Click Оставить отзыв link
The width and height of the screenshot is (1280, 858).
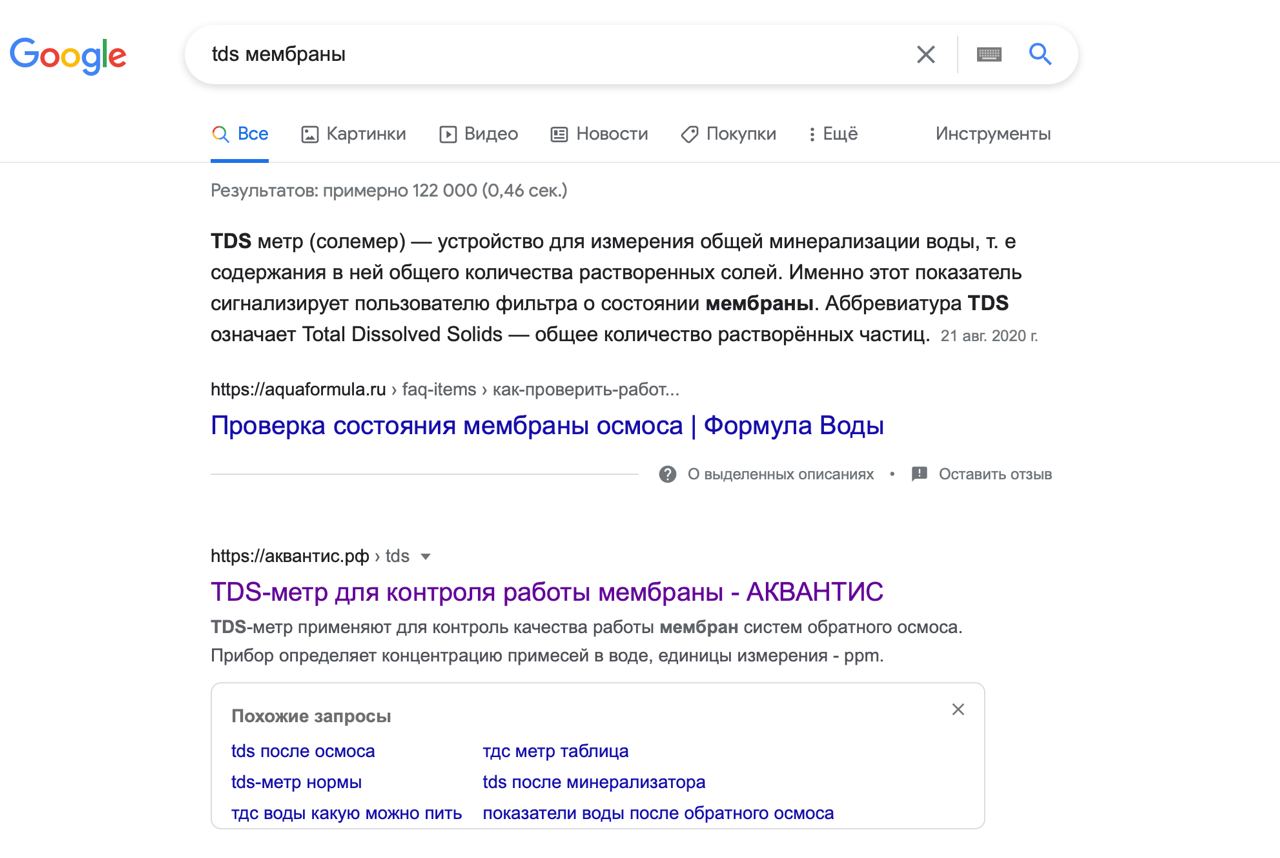pos(995,474)
